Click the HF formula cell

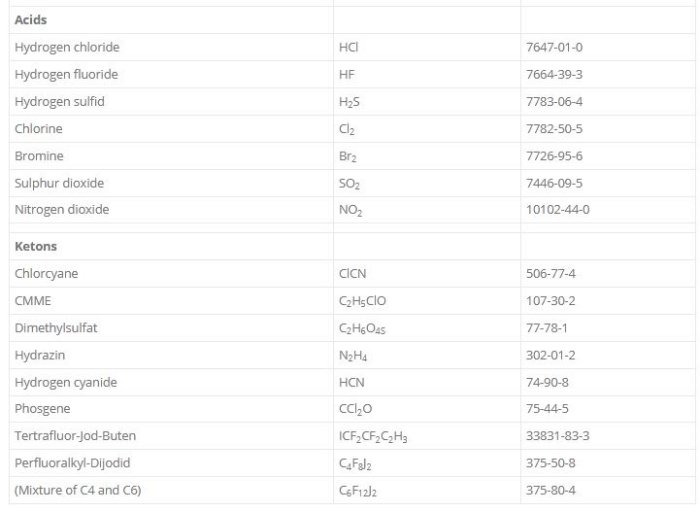point(347,74)
